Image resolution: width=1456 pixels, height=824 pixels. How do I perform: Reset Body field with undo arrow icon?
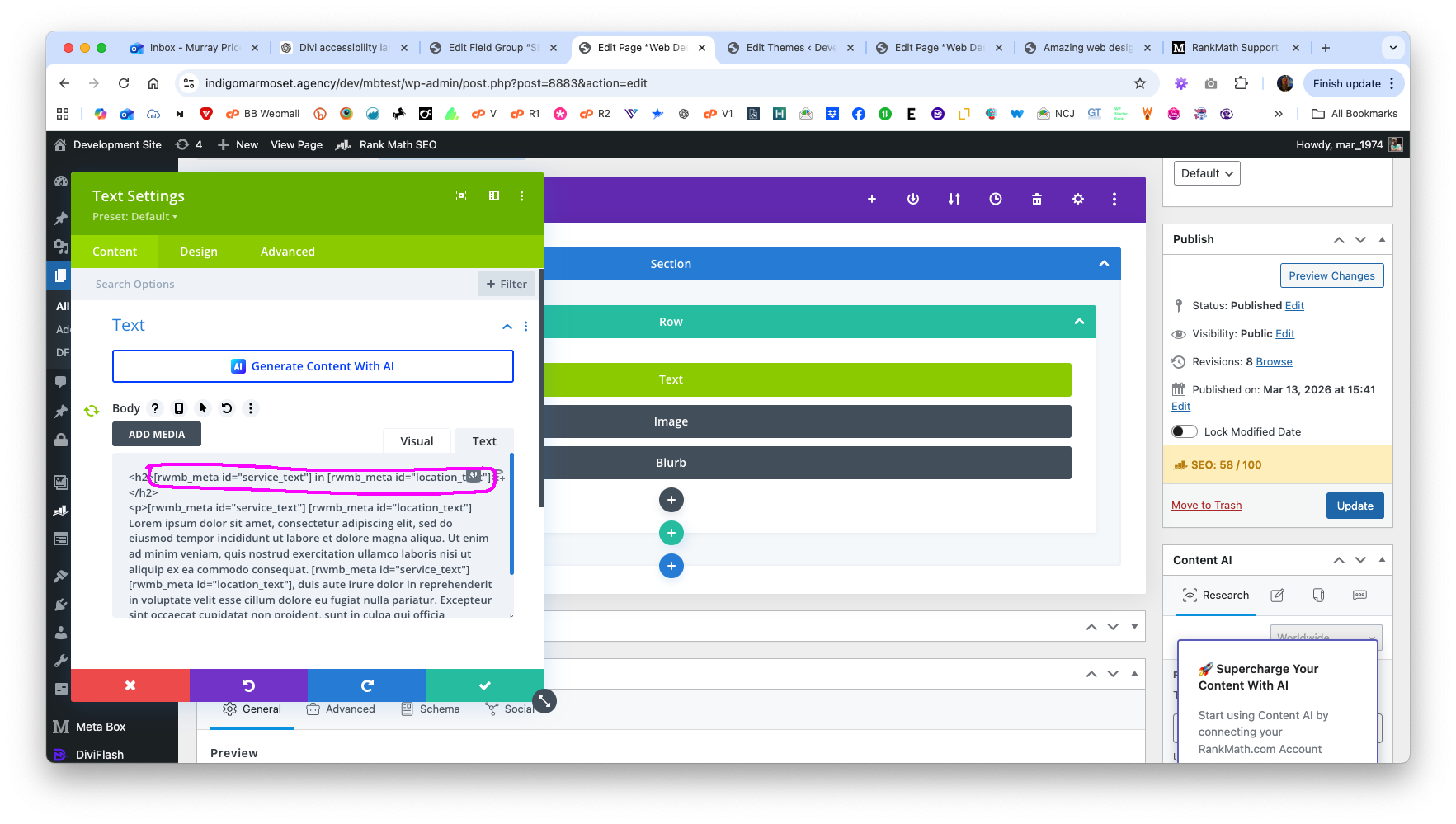227,408
